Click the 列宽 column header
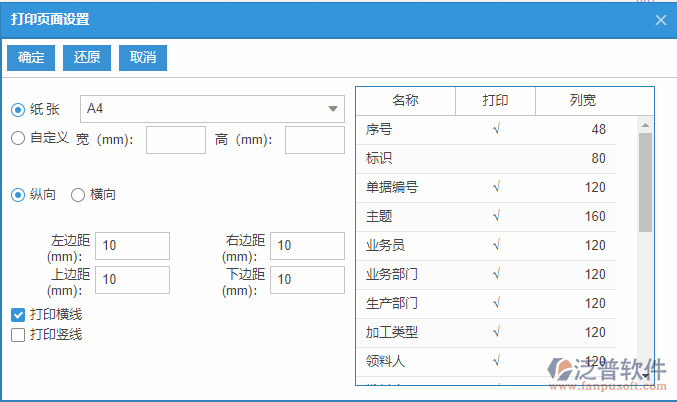 (583, 101)
